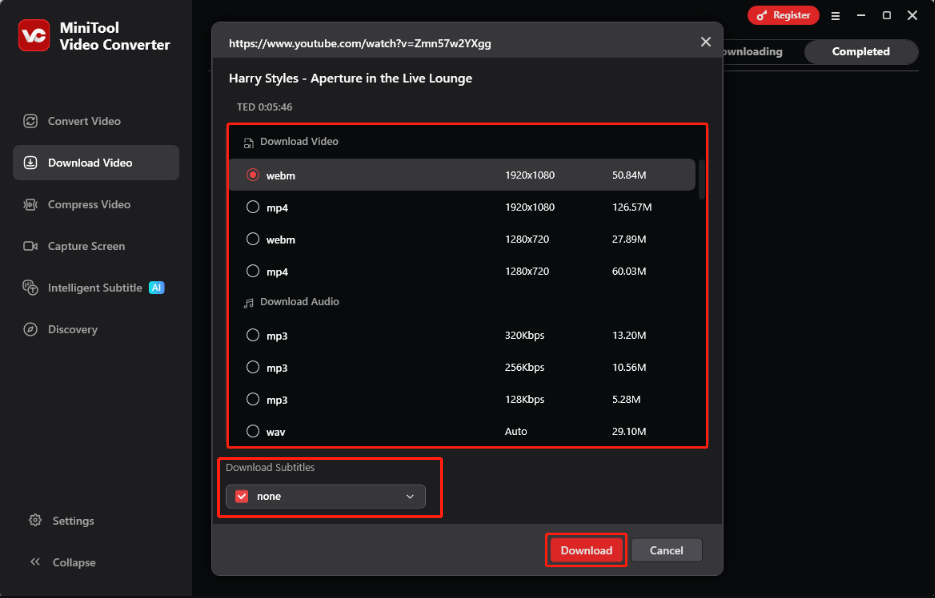Select wav Auto radio button
Image resolution: width=935 pixels, height=598 pixels.
(253, 431)
